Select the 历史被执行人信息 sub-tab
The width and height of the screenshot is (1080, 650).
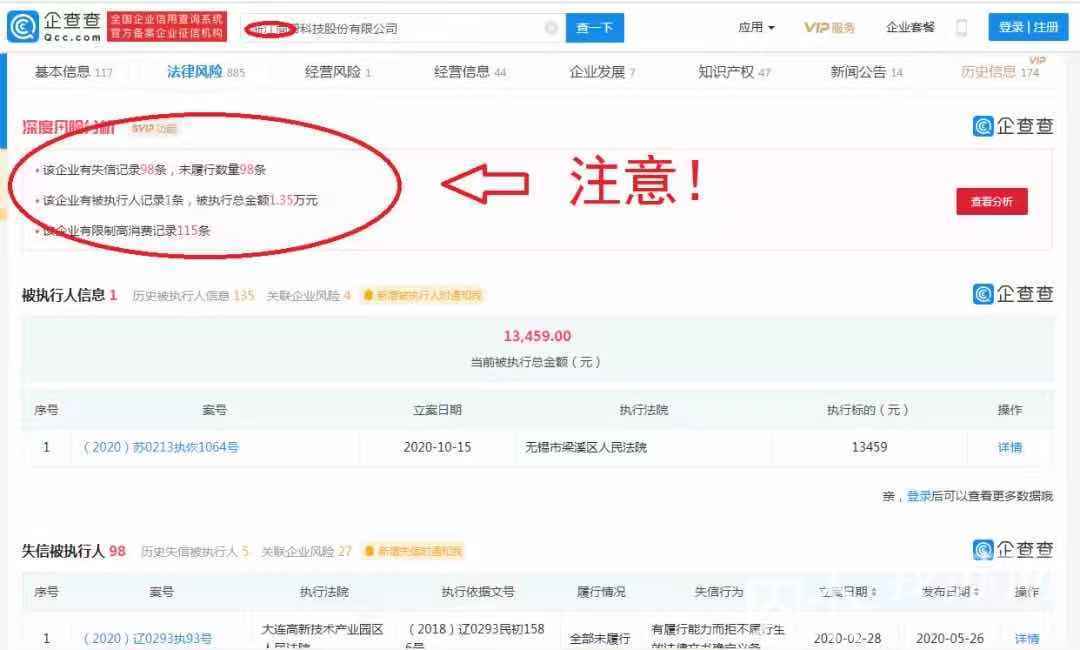(193, 296)
